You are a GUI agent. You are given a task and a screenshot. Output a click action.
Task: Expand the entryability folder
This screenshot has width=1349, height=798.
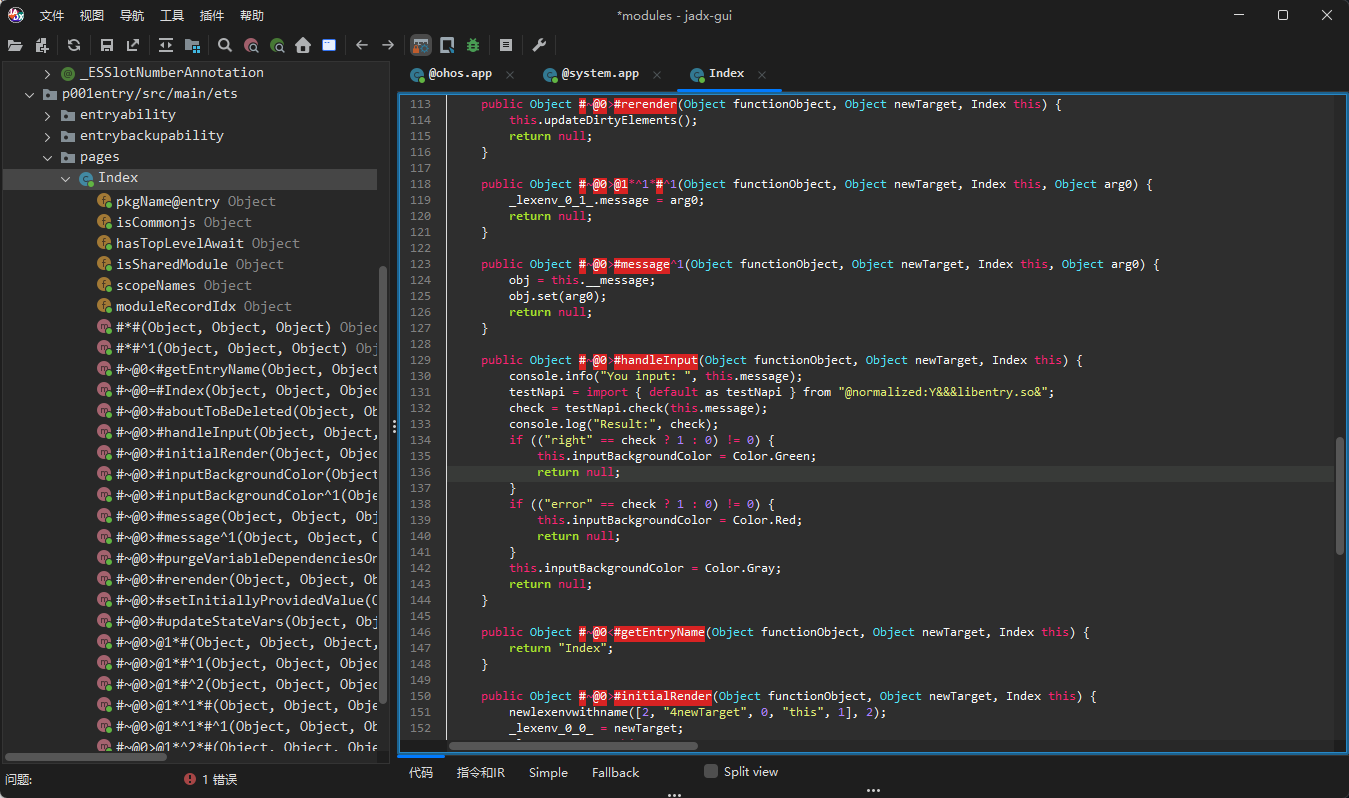pos(47,115)
